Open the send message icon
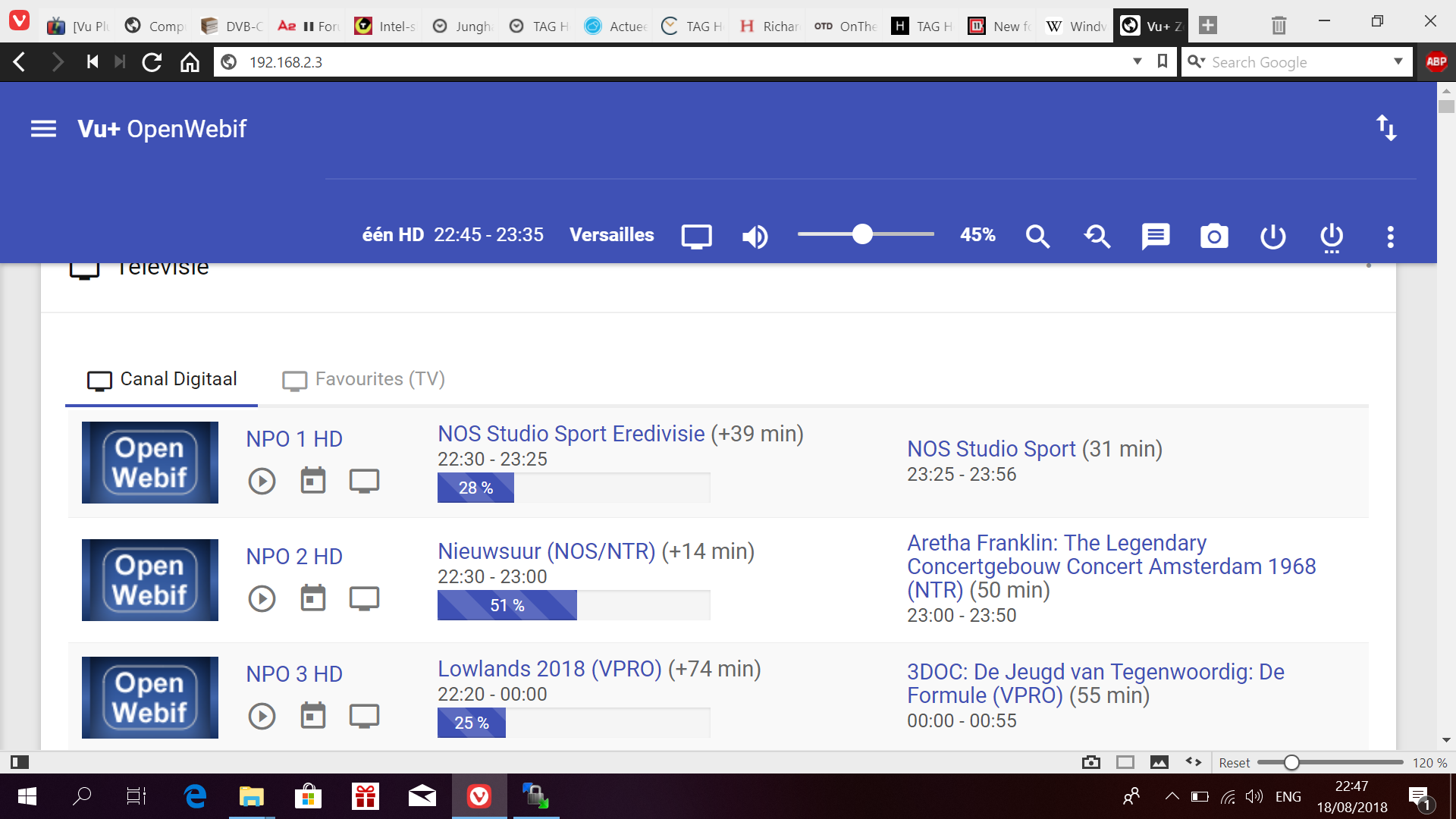The width and height of the screenshot is (1456, 819). point(1155,237)
